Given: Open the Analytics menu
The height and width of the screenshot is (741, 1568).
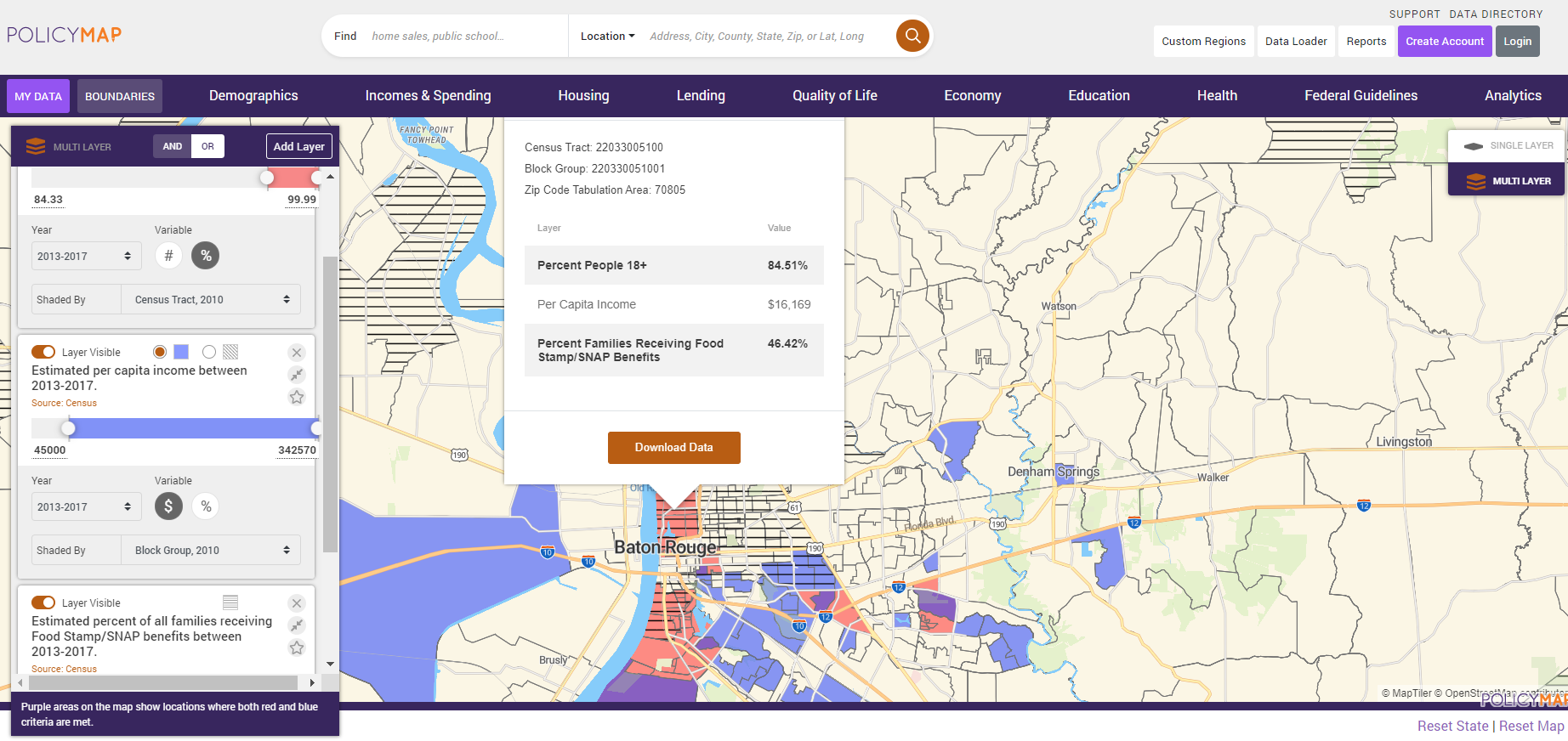Looking at the screenshot, I should tap(1513, 96).
